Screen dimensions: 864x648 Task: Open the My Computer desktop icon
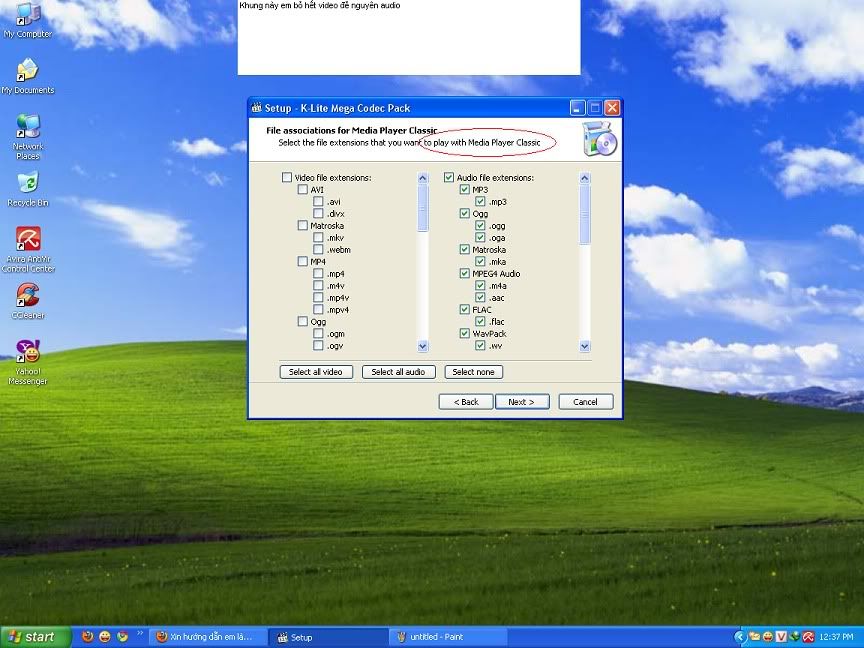click(28, 21)
